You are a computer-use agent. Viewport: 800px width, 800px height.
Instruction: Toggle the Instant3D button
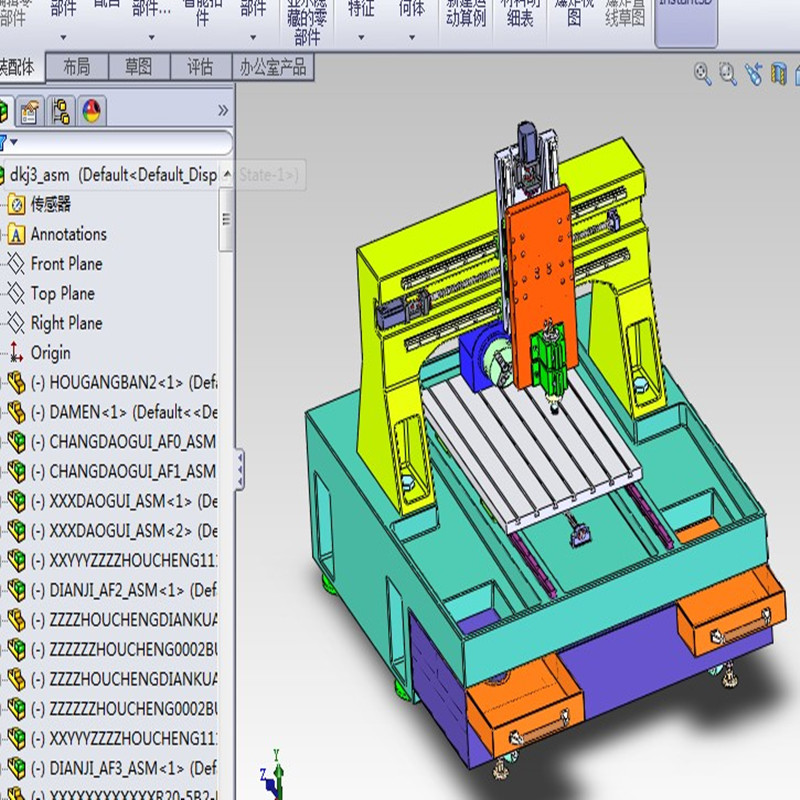click(x=686, y=20)
